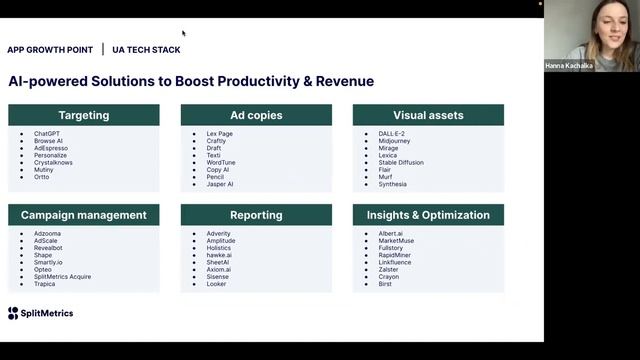Click the UA TECH STACK label
Image resolution: width=640 pixels, height=360 pixels.
click(146, 50)
